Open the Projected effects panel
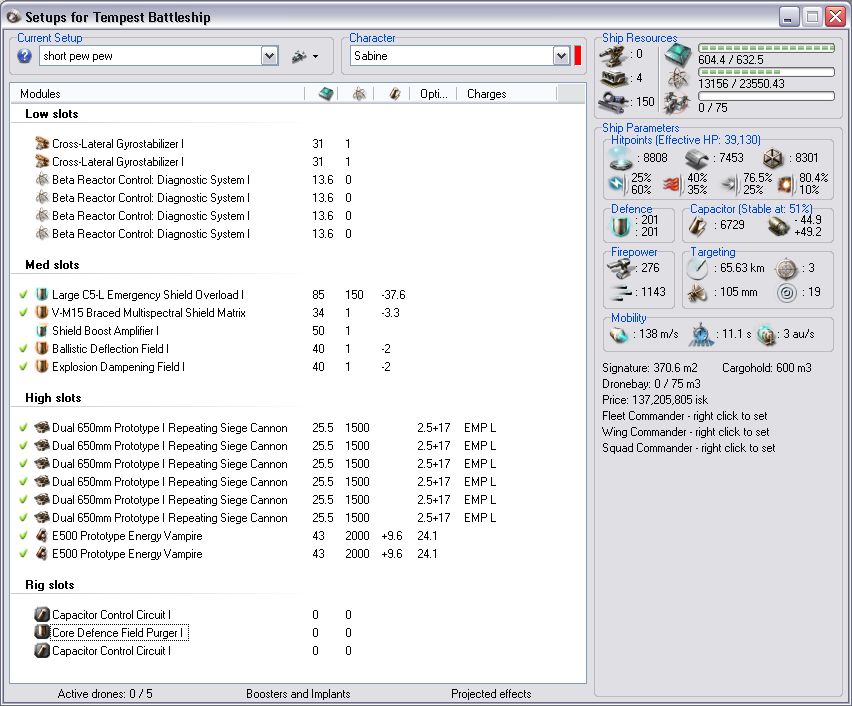The image size is (852, 706). (x=491, y=693)
